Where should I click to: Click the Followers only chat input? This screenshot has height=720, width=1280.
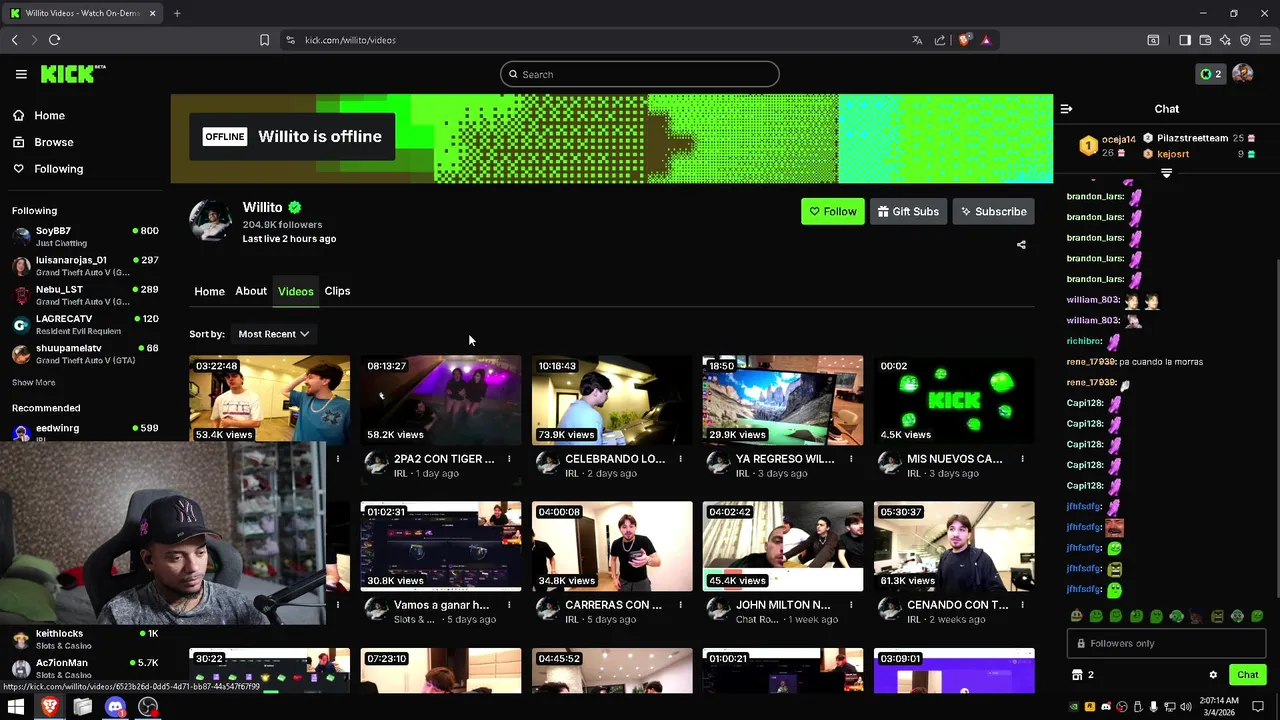[x=1166, y=644]
